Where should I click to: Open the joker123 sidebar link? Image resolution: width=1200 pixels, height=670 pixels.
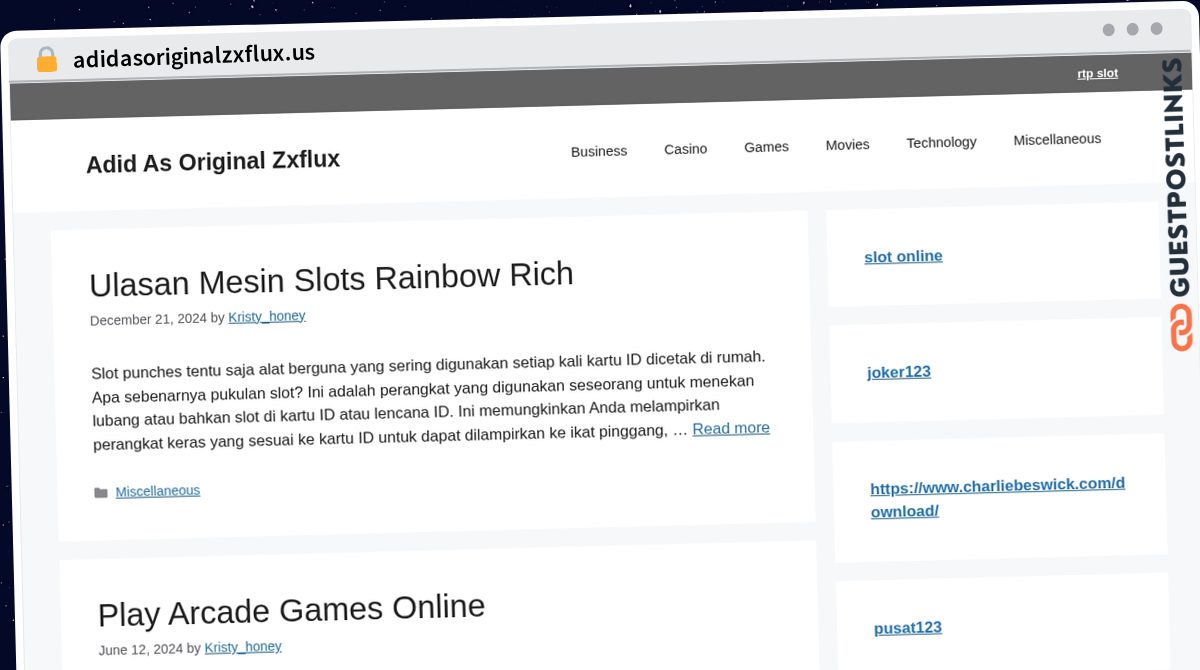point(899,372)
